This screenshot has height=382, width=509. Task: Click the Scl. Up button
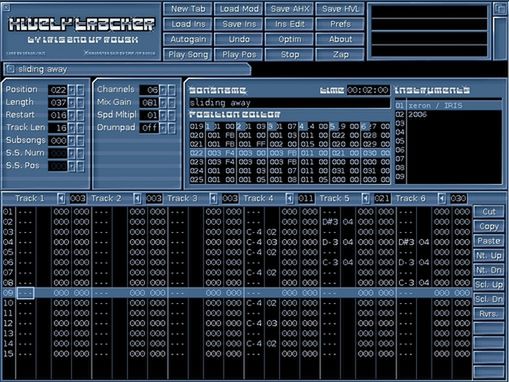click(489, 285)
